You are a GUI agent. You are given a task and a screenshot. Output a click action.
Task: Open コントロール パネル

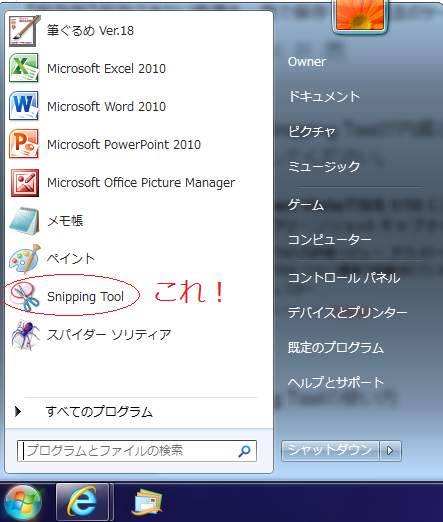click(x=344, y=278)
